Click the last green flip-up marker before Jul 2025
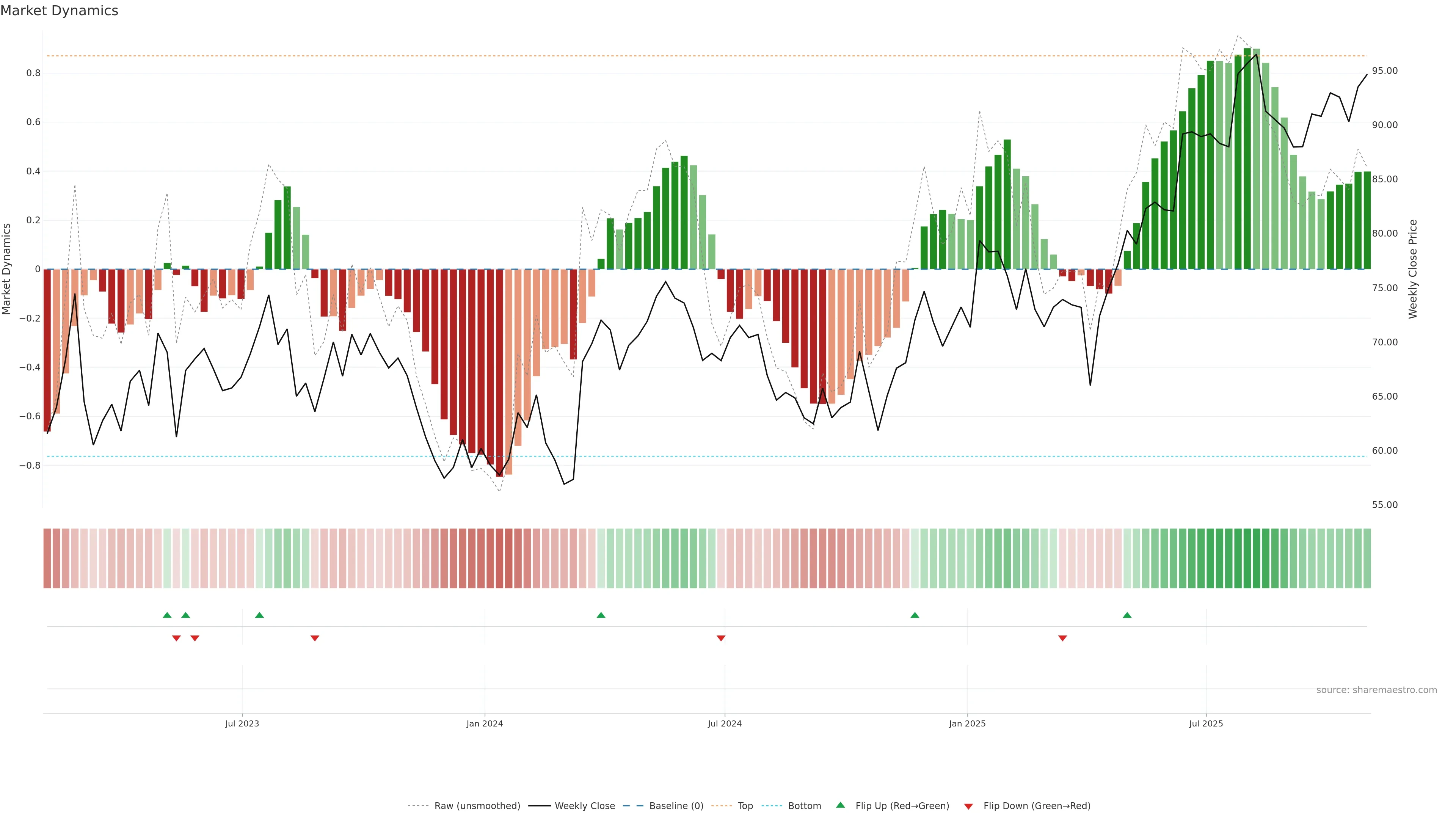Image resolution: width=1456 pixels, height=819 pixels. pos(1127,615)
